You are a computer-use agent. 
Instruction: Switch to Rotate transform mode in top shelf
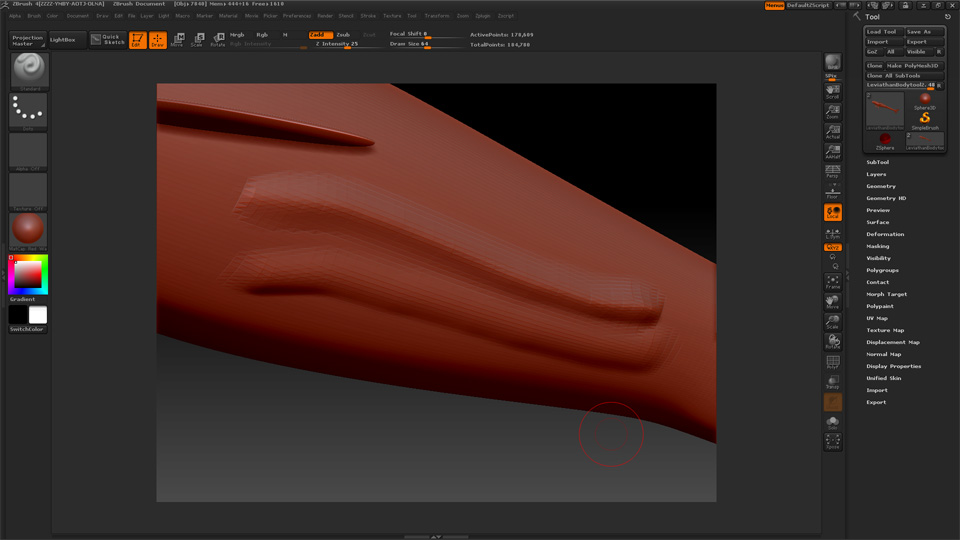click(217, 40)
